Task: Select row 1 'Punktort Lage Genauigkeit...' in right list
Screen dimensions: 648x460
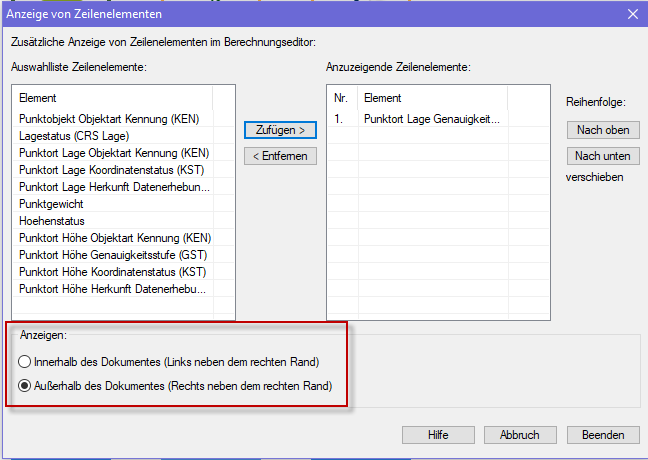Action: point(431,119)
